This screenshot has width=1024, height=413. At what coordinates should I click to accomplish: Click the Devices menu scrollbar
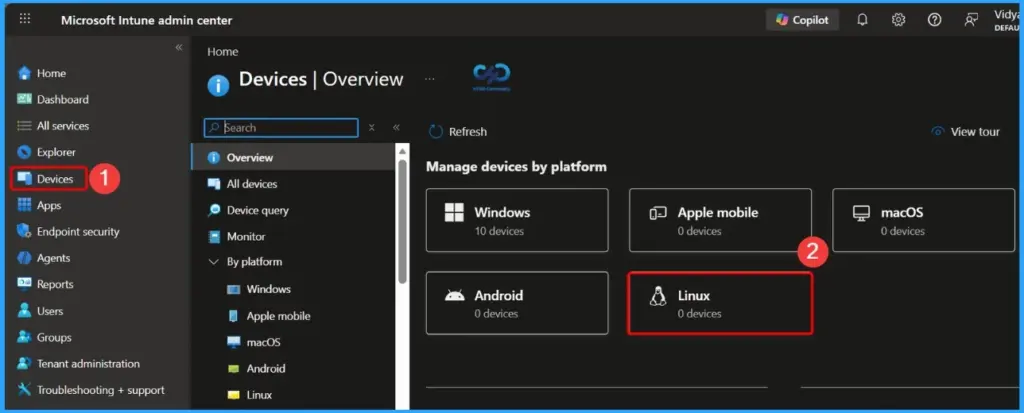click(402, 222)
